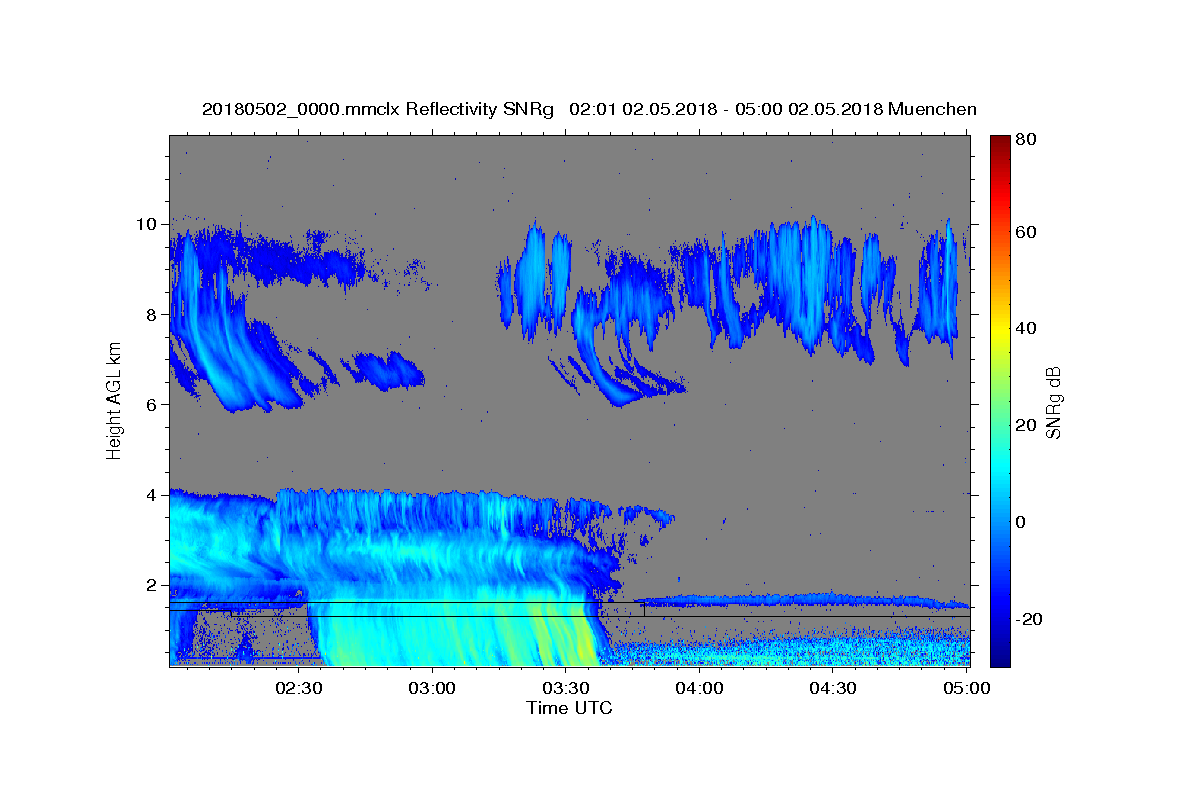
Task: Click the '04:30' time axis label
Action: click(x=833, y=688)
